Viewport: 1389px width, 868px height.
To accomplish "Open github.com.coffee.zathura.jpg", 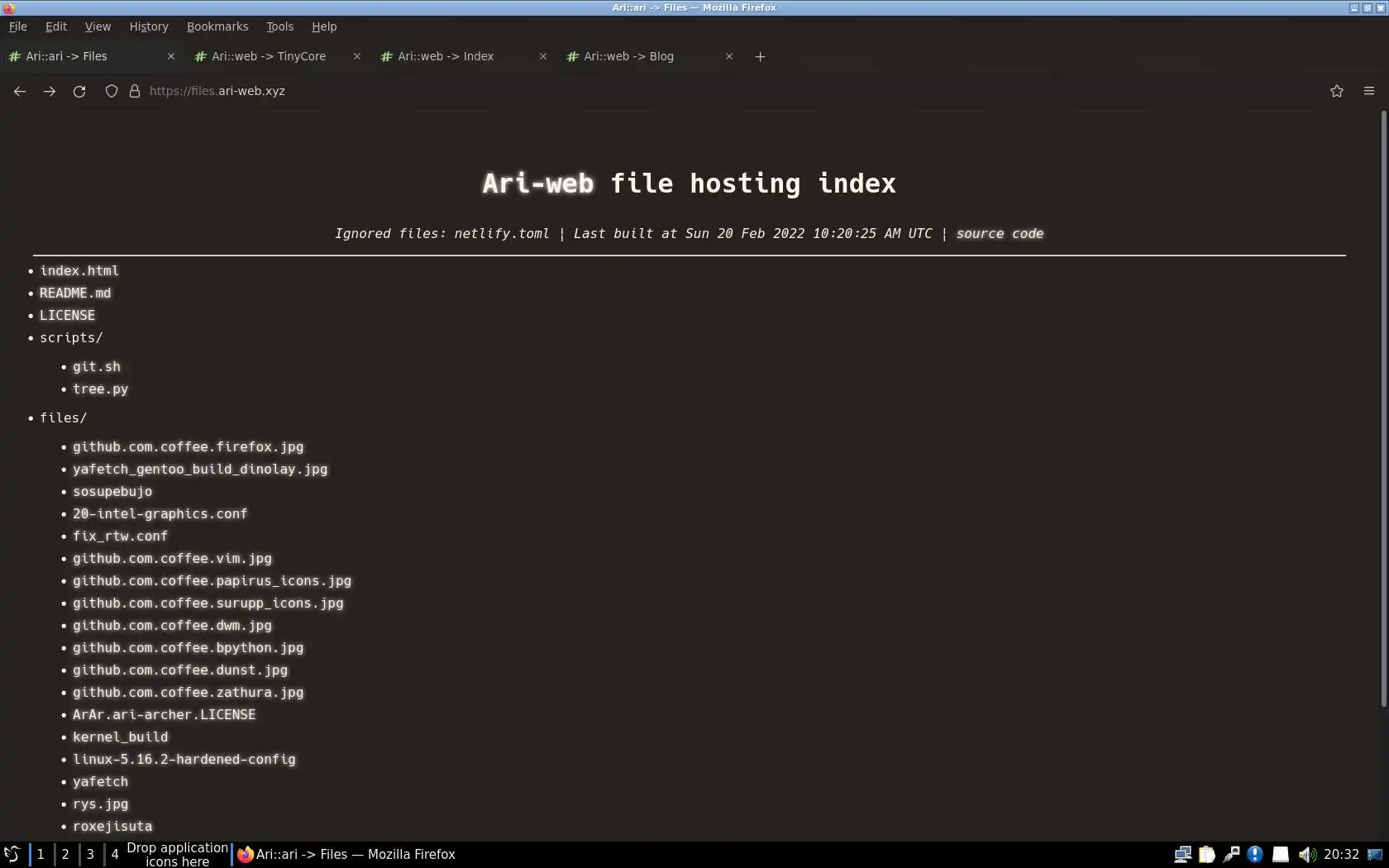I will (188, 693).
